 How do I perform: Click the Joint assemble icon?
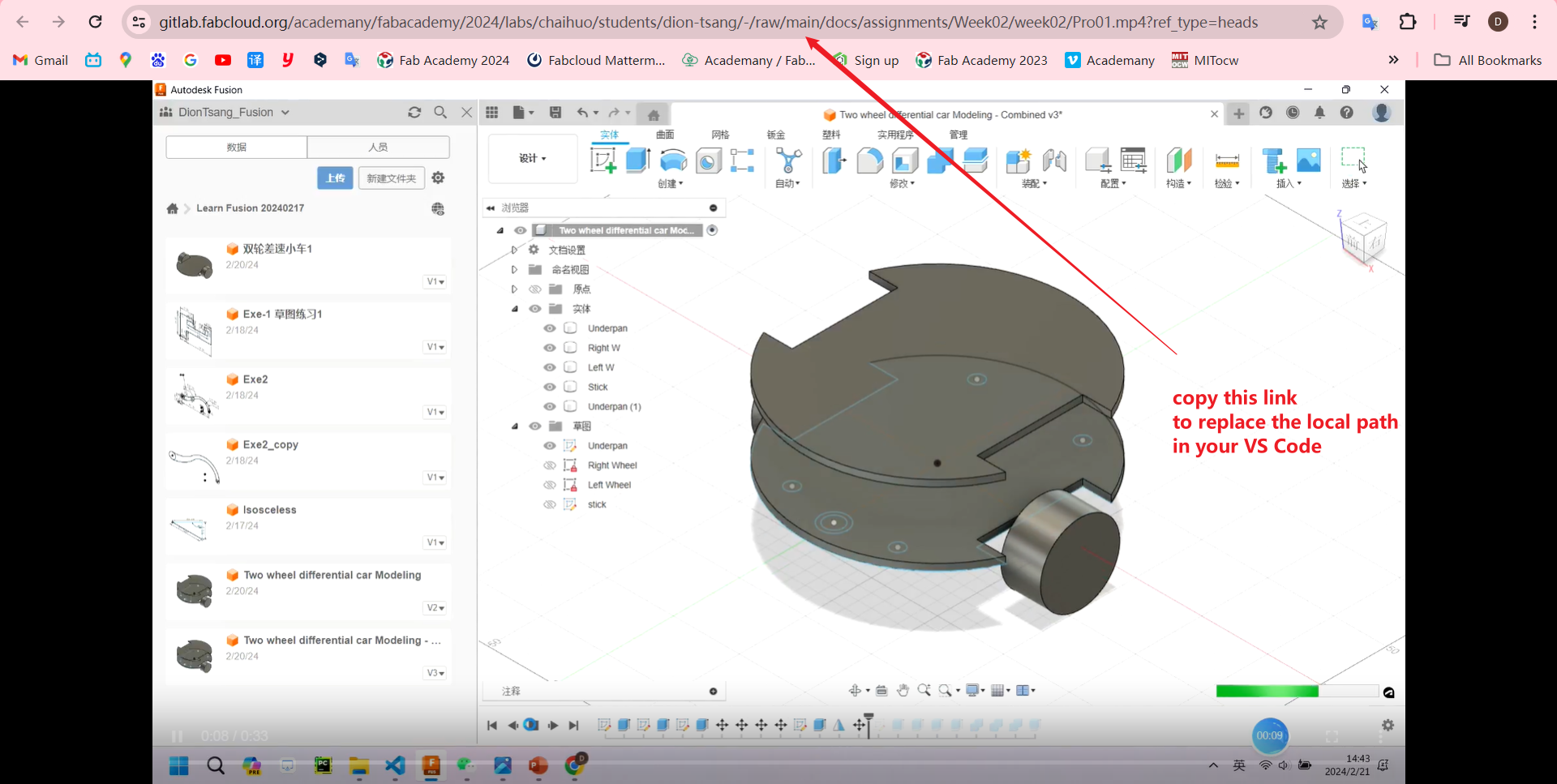coord(1054,161)
